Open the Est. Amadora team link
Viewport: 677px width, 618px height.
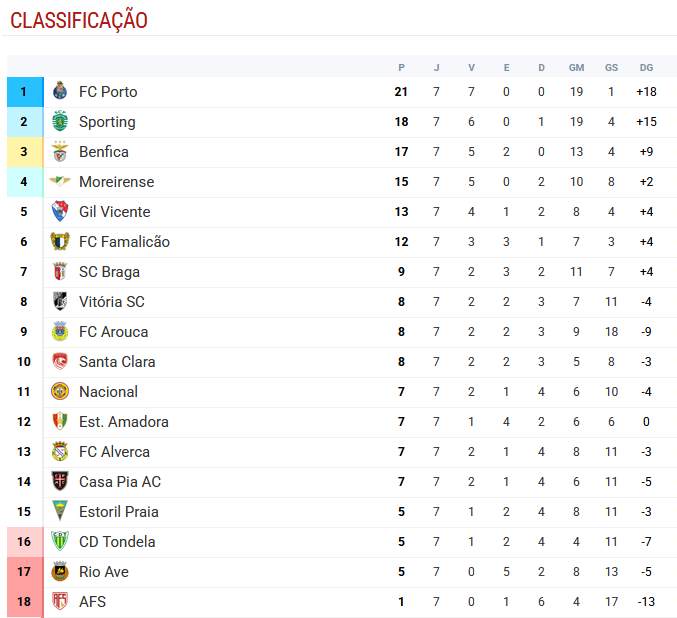[123, 422]
